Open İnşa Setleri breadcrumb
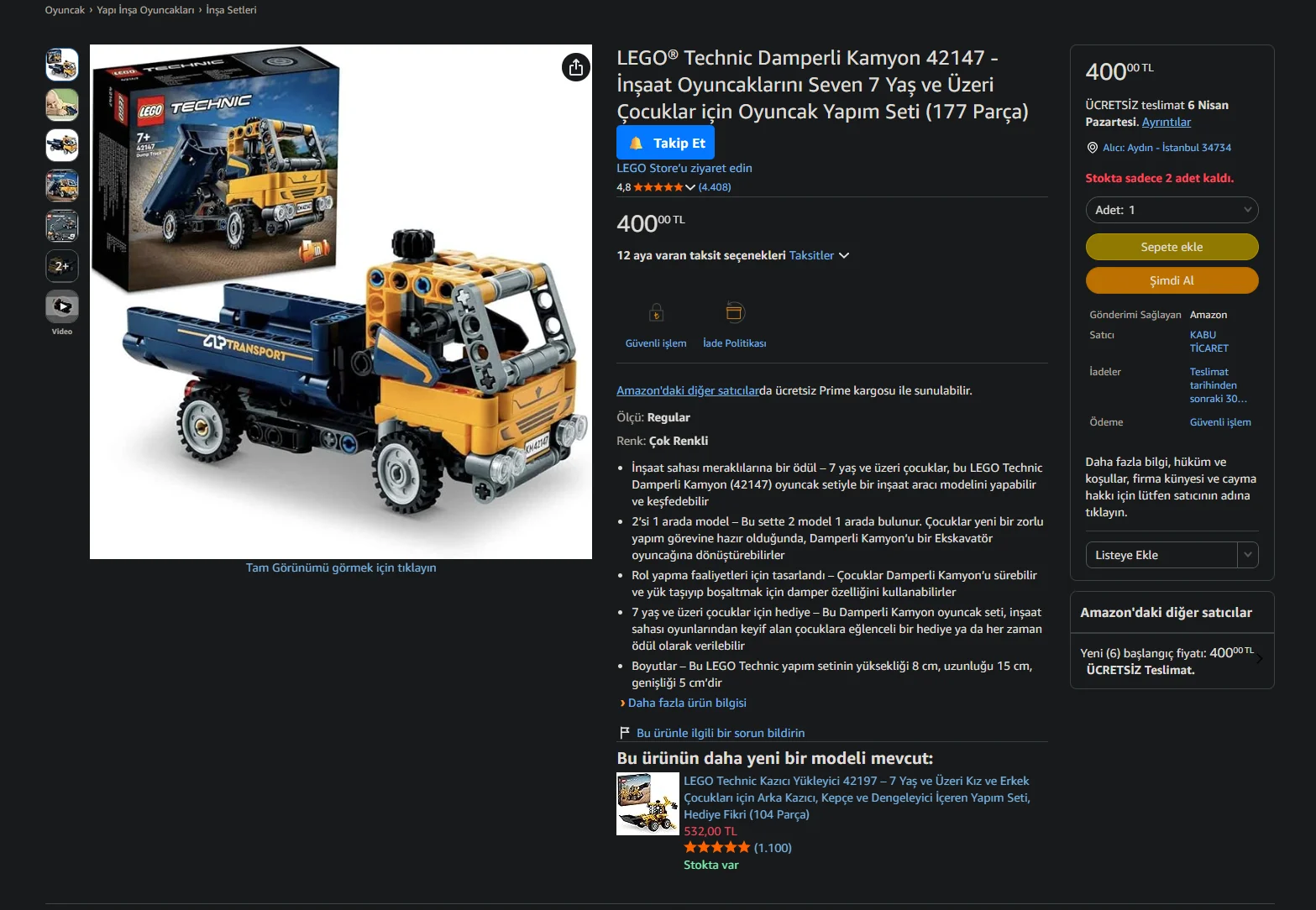The width and height of the screenshot is (1316, 910). pos(231,10)
